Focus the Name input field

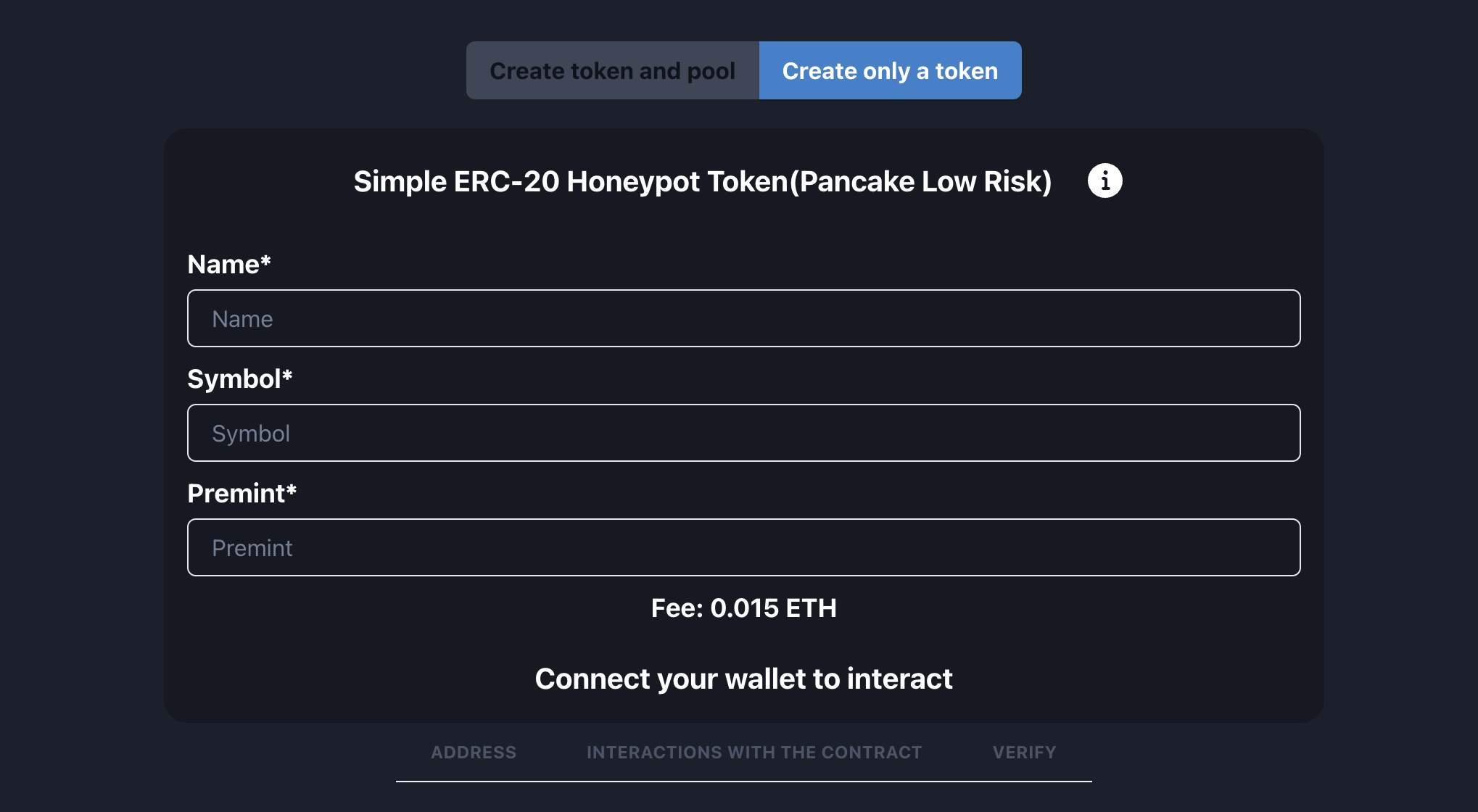[x=743, y=318]
